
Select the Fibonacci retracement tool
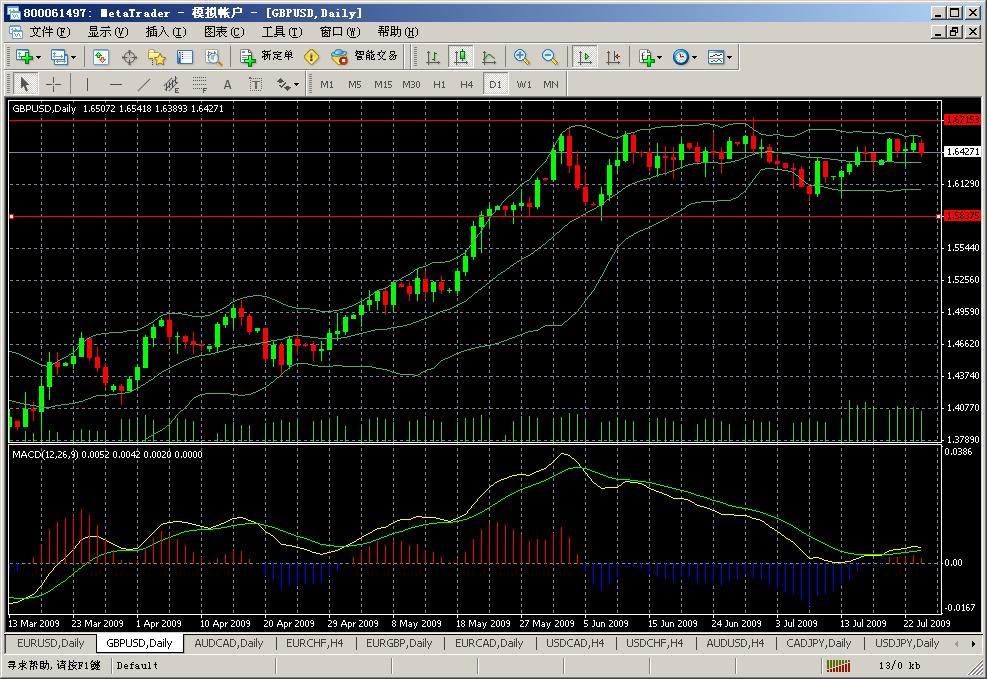[x=199, y=84]
